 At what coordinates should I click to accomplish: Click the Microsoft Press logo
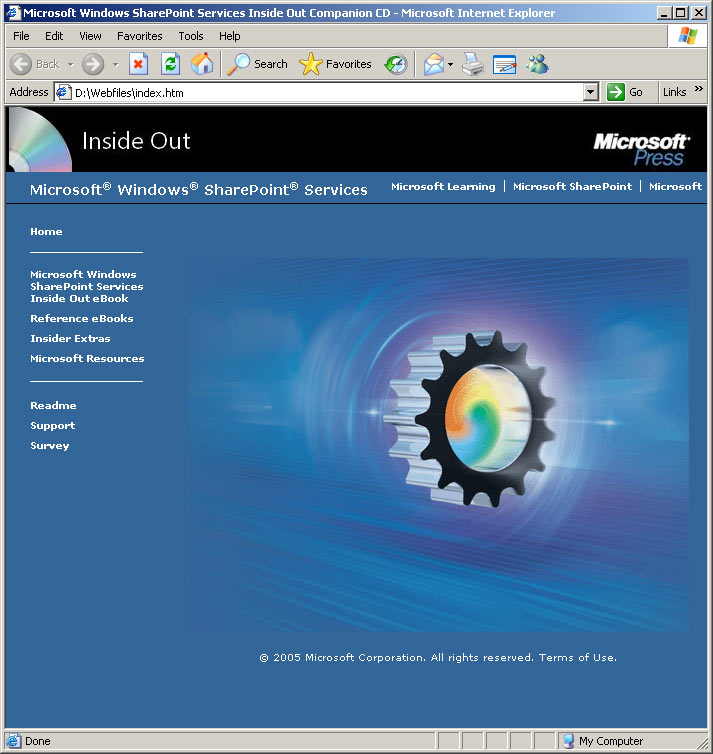coord(641,150)
